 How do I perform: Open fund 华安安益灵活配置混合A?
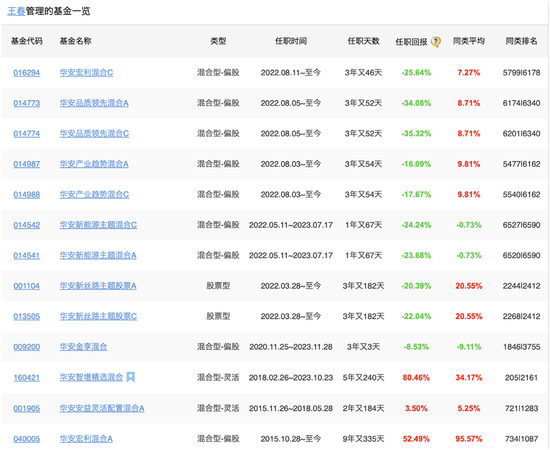tap(102, 409)
